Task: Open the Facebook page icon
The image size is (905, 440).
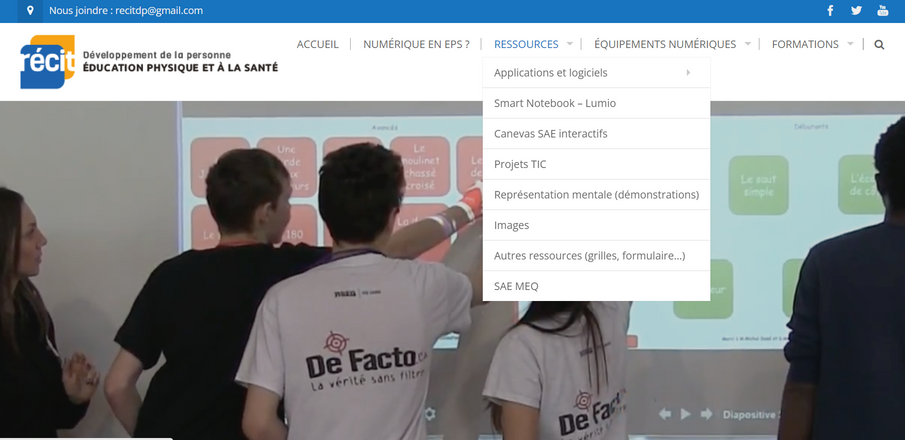Action: [x=830, y=11]
